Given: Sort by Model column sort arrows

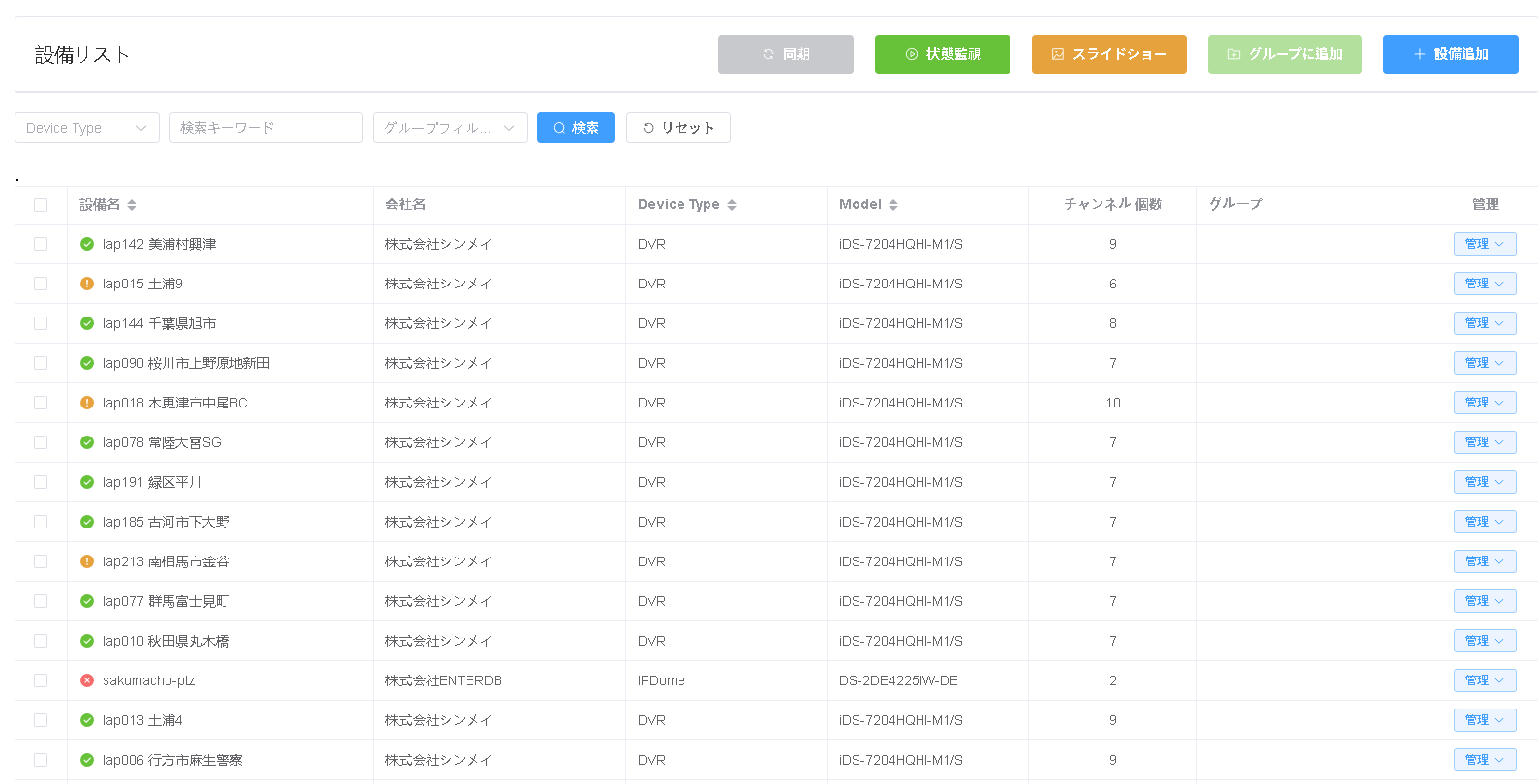Looking at the screenshot, I should tap(893, 205).
